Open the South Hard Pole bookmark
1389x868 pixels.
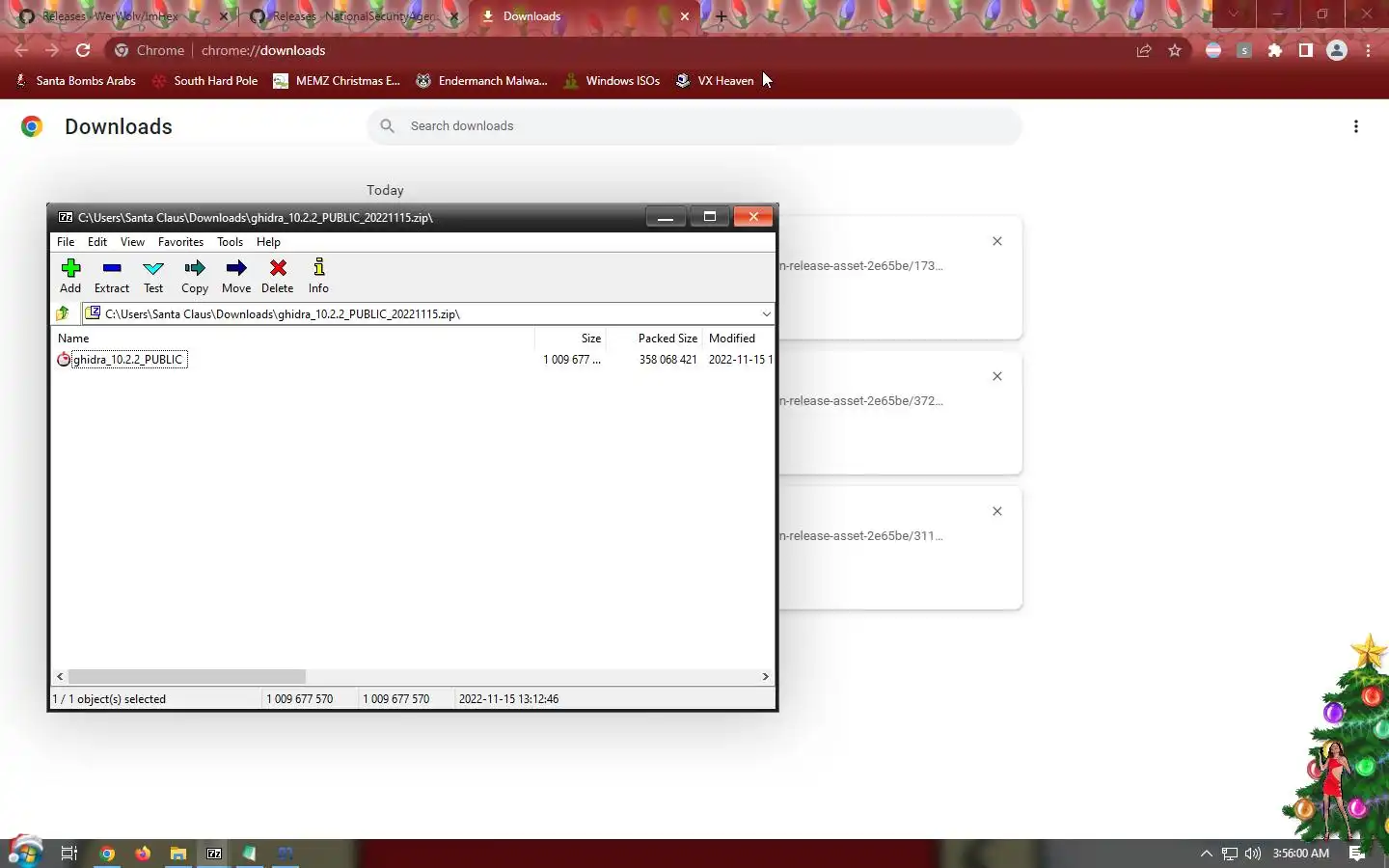pos(205,81)
